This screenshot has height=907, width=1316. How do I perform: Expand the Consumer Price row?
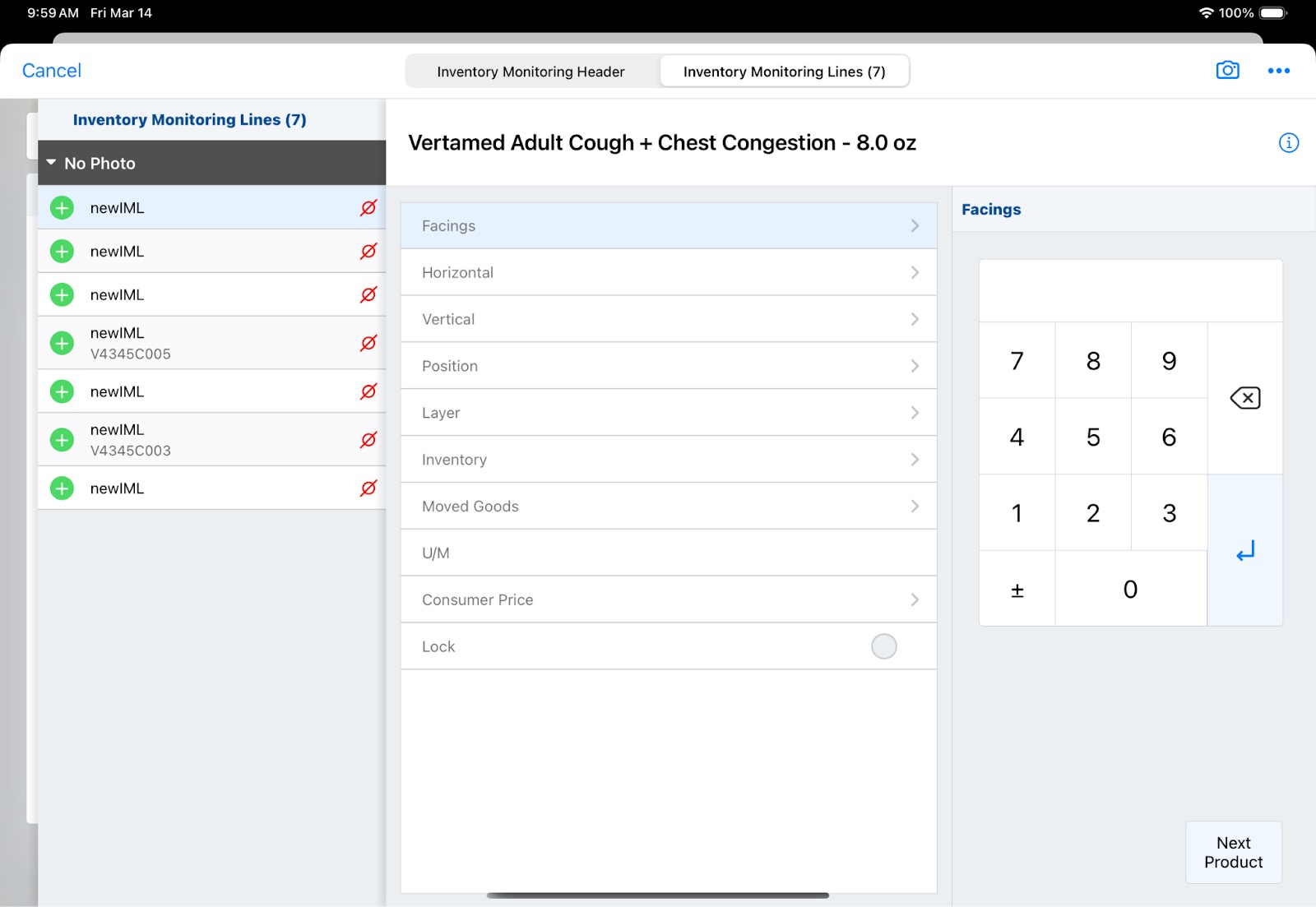click(x=668, y=600)
